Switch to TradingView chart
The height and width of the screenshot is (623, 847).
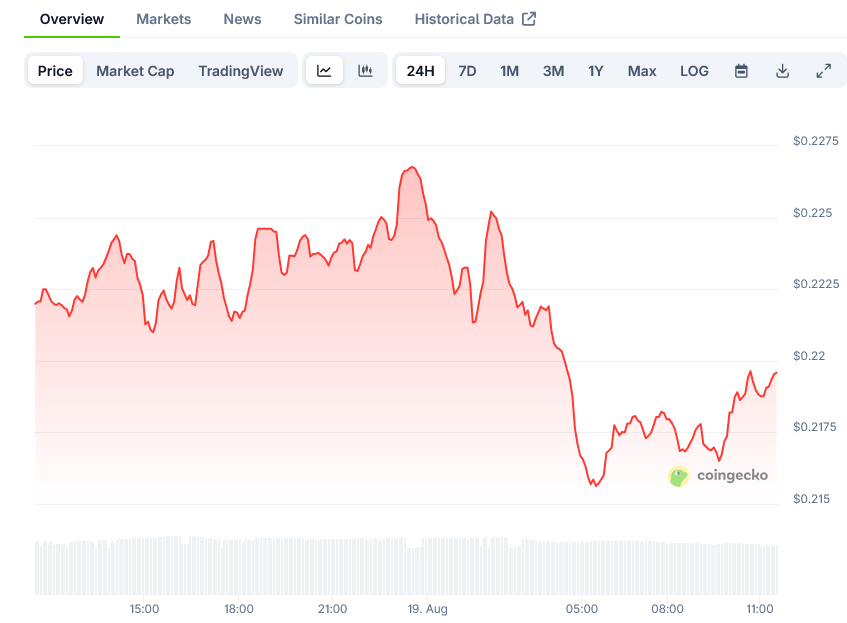tap(241, 71)
